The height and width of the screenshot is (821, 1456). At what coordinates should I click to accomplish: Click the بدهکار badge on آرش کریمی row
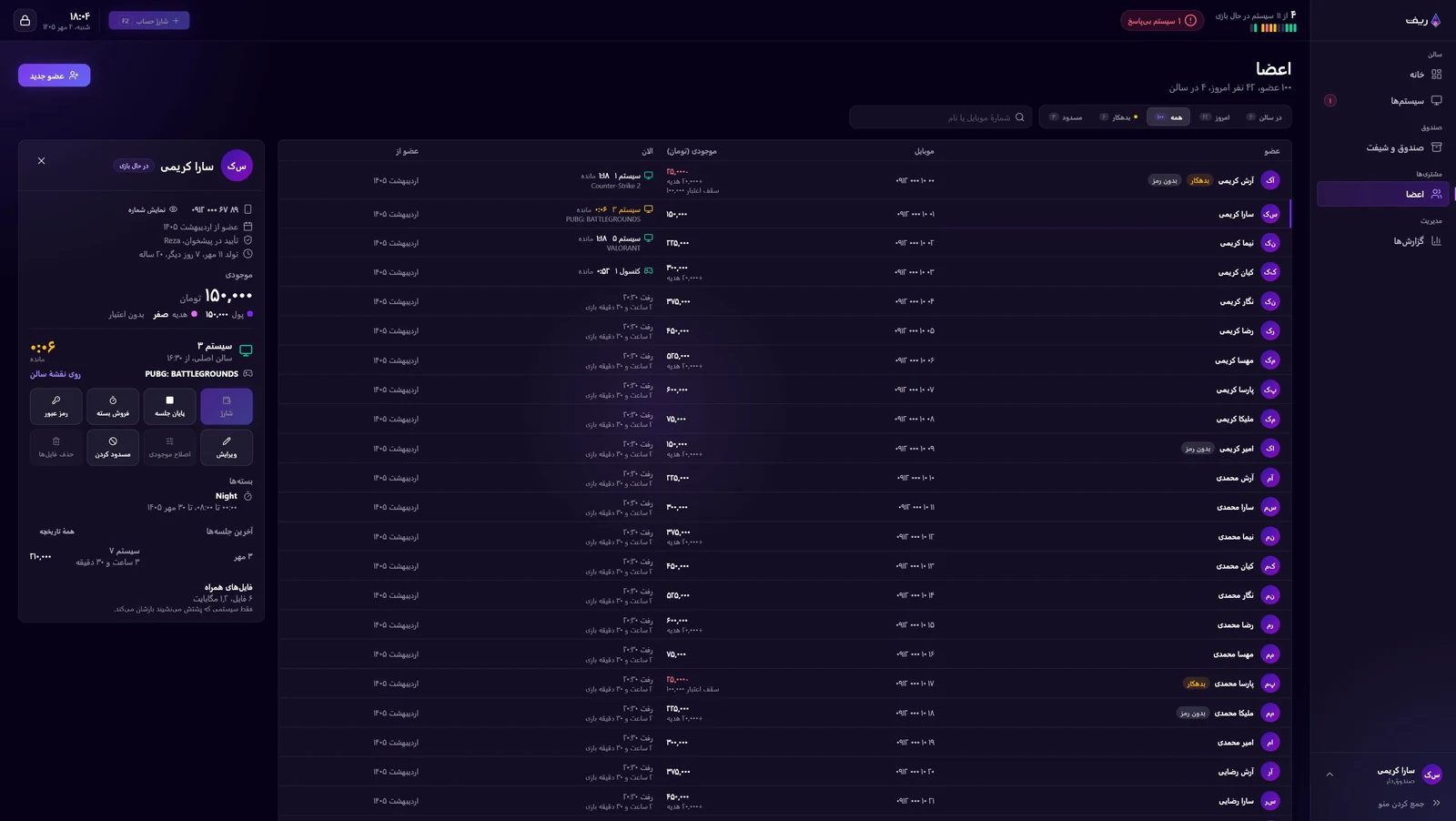pyautogui.click(x=1200, y=181)
